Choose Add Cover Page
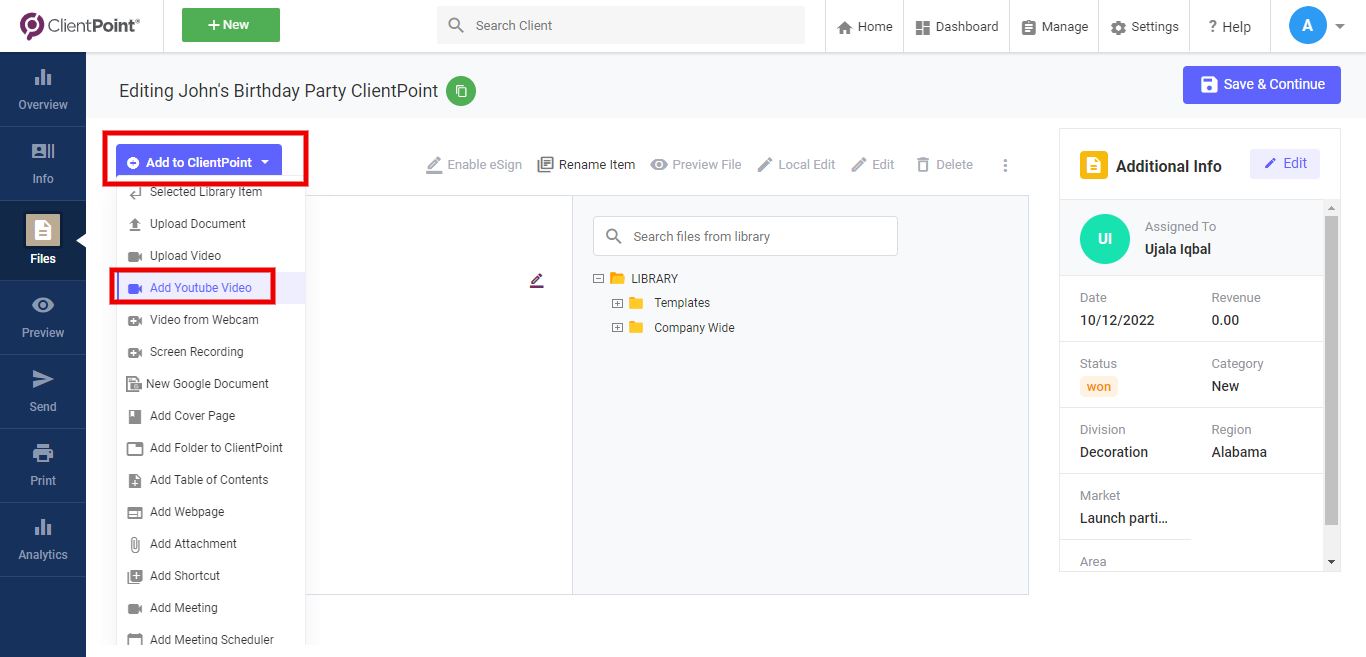This screenshot has height=657, width=1366. 211,416
